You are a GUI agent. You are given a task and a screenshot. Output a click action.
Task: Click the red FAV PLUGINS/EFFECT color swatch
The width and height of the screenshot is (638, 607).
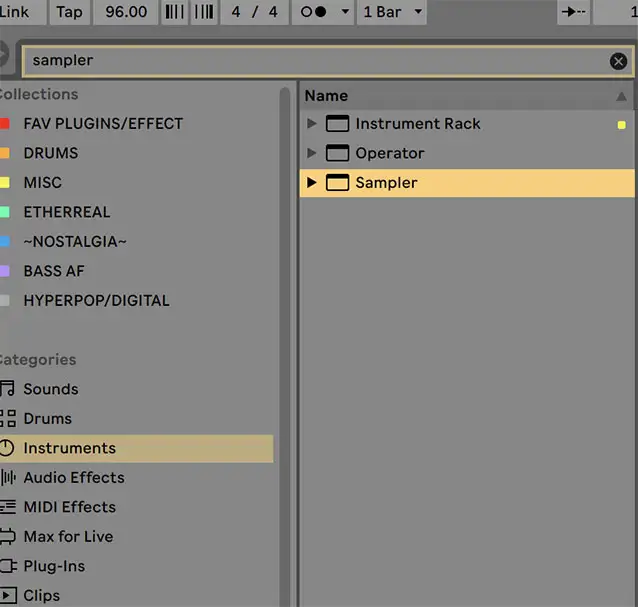pyautogui.click(x=5, y=124)
